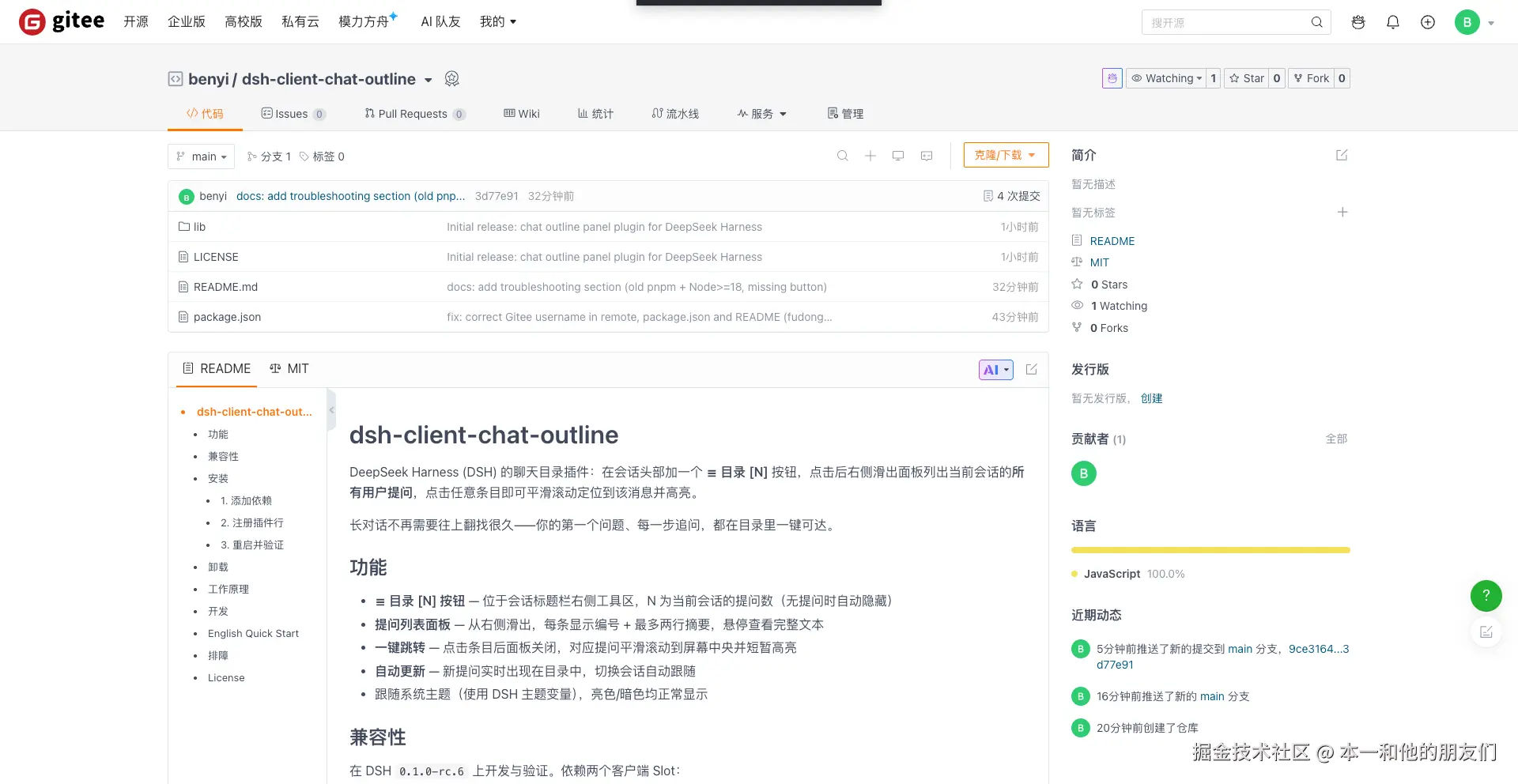Click 创建 to create a release
The width and height of the screenshot is (1518, 784).
coord(1151,398)
